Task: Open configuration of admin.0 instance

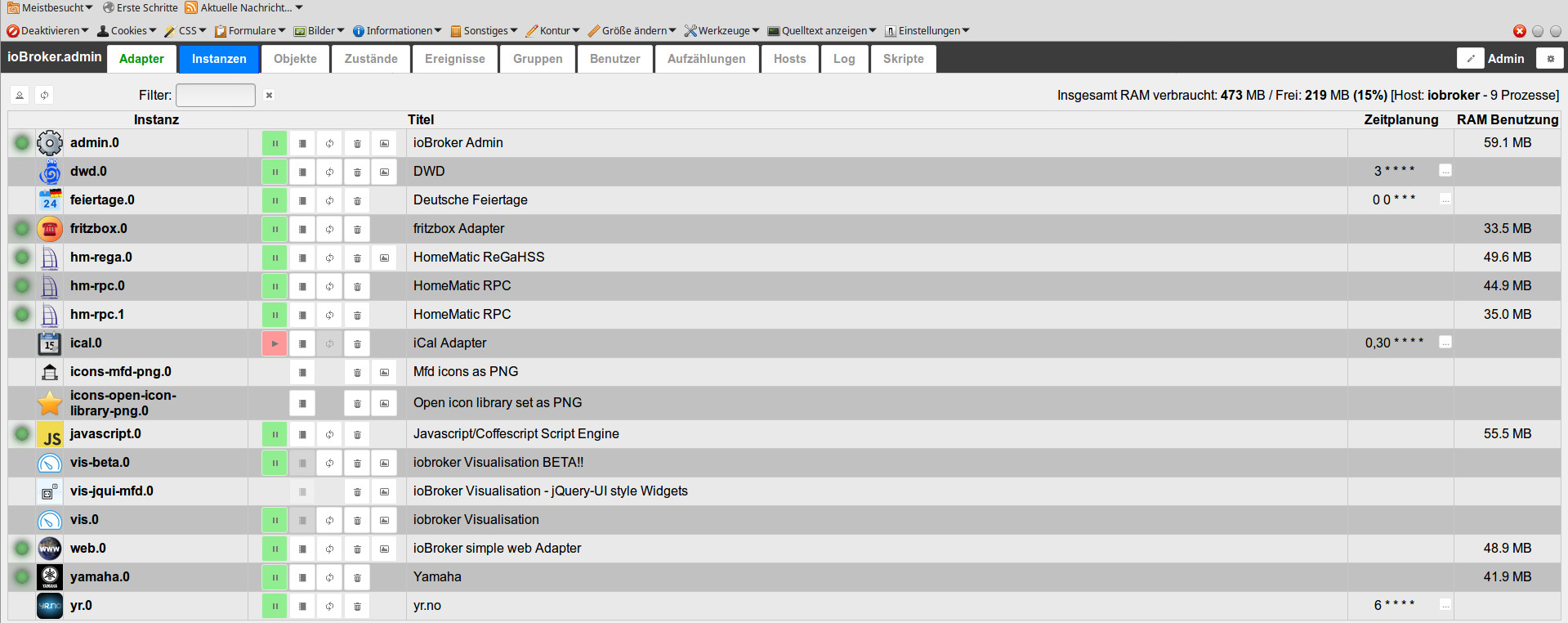Action: pos(302,143)
